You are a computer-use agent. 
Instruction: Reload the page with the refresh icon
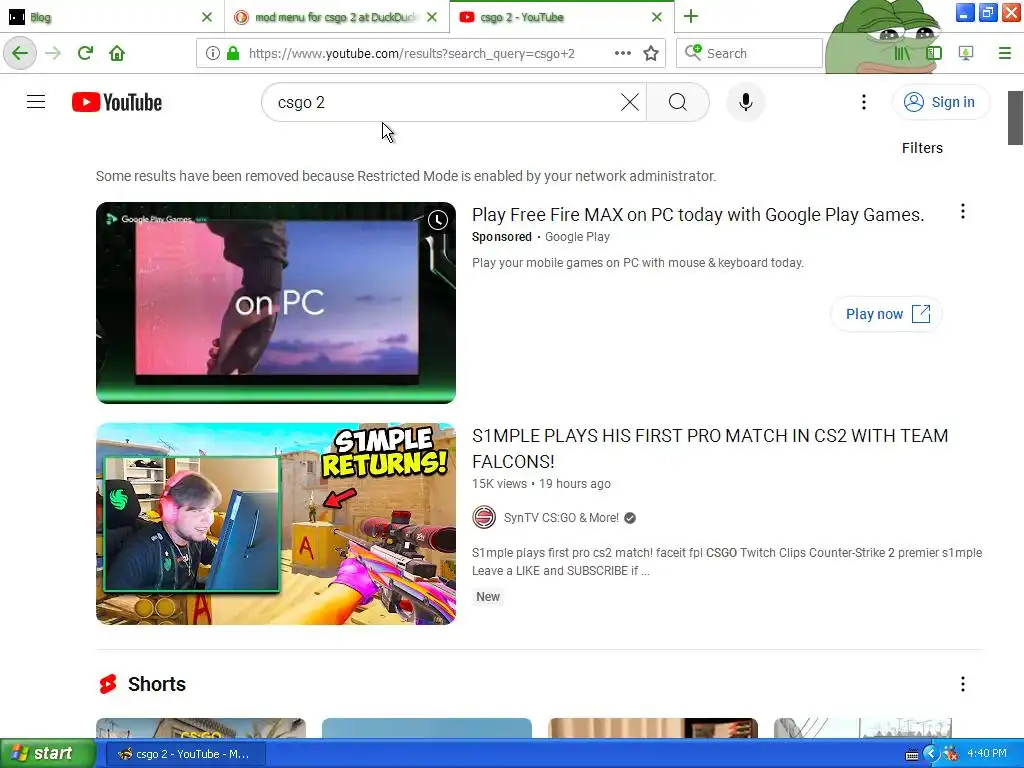tap(86, 53)
